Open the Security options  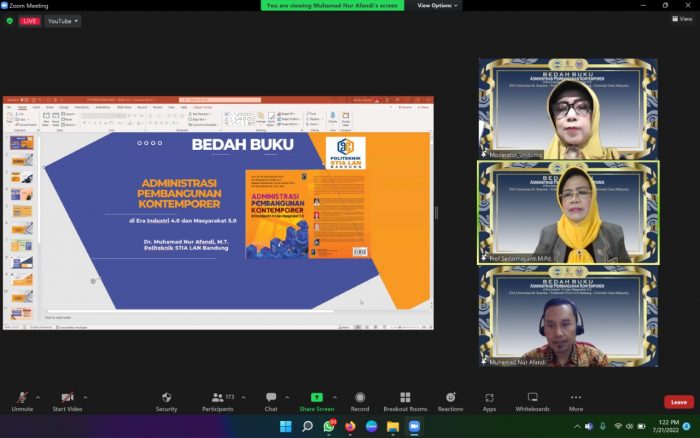coord(166,398)
